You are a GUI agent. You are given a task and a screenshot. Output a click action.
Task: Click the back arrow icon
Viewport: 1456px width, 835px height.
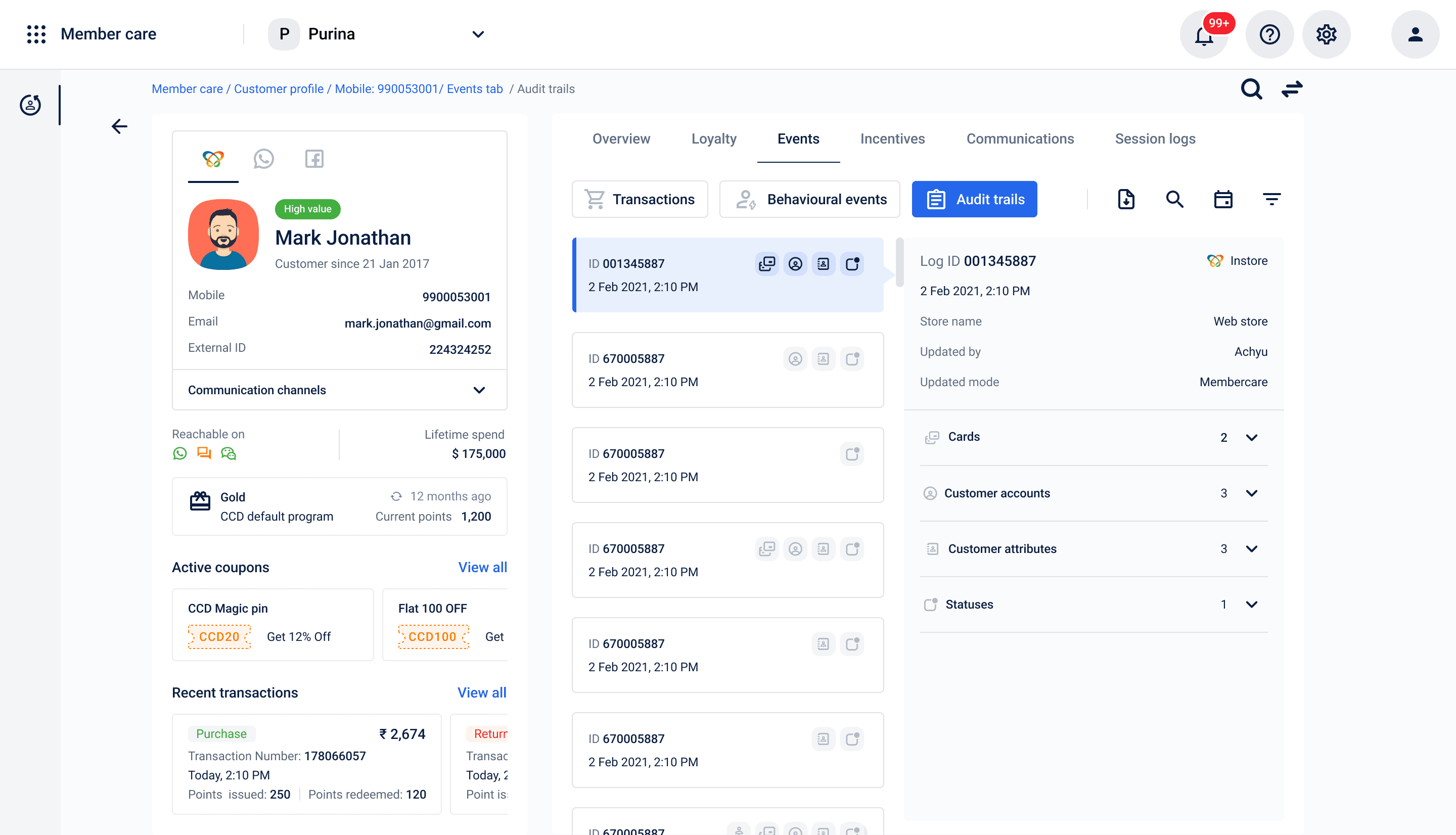(119, 126)
